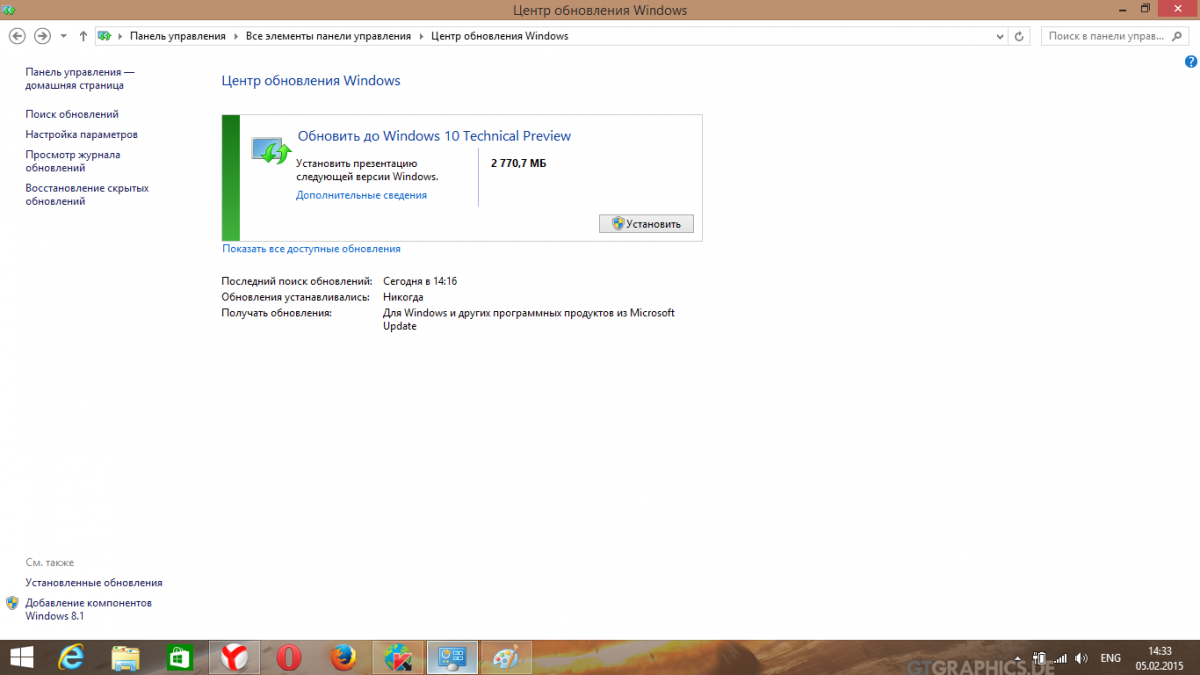The image size is (1200, 675).
Task: Open recent locations dropdown arrow
Action: pyautogui.click(x=63, y=36)
